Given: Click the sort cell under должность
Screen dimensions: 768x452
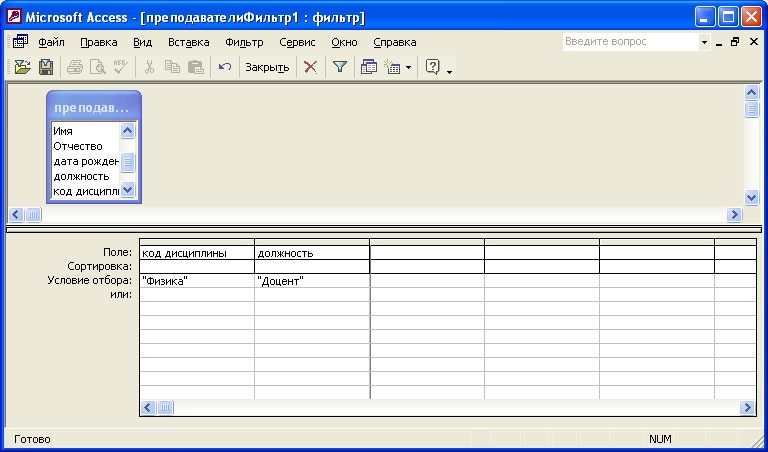Looking at the screenshot, I should pyautogui.click(x=312, y=267).
